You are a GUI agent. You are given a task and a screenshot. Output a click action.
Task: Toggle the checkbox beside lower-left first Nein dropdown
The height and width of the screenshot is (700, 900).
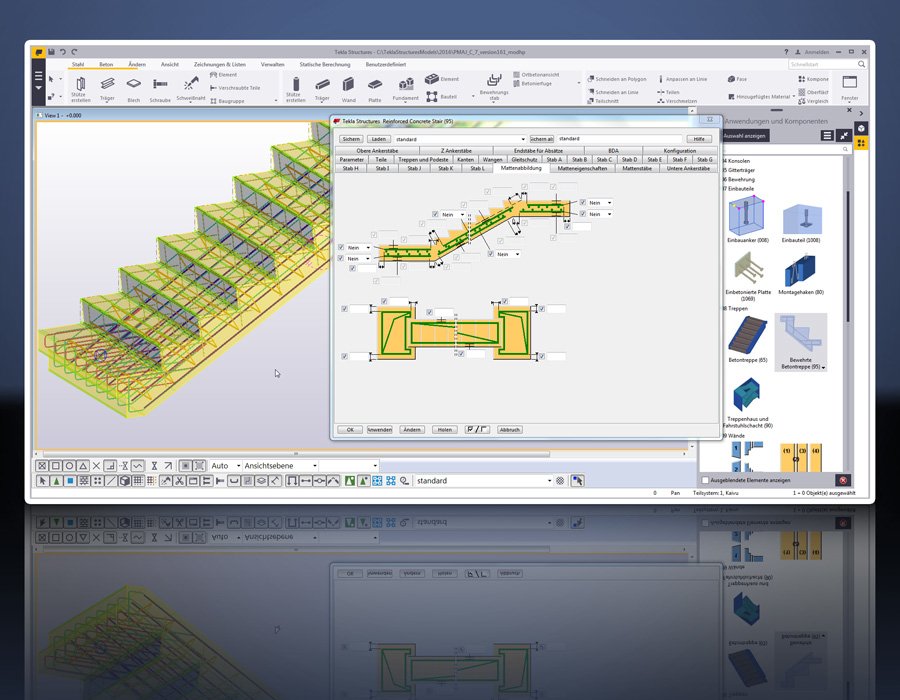[341, 247]
